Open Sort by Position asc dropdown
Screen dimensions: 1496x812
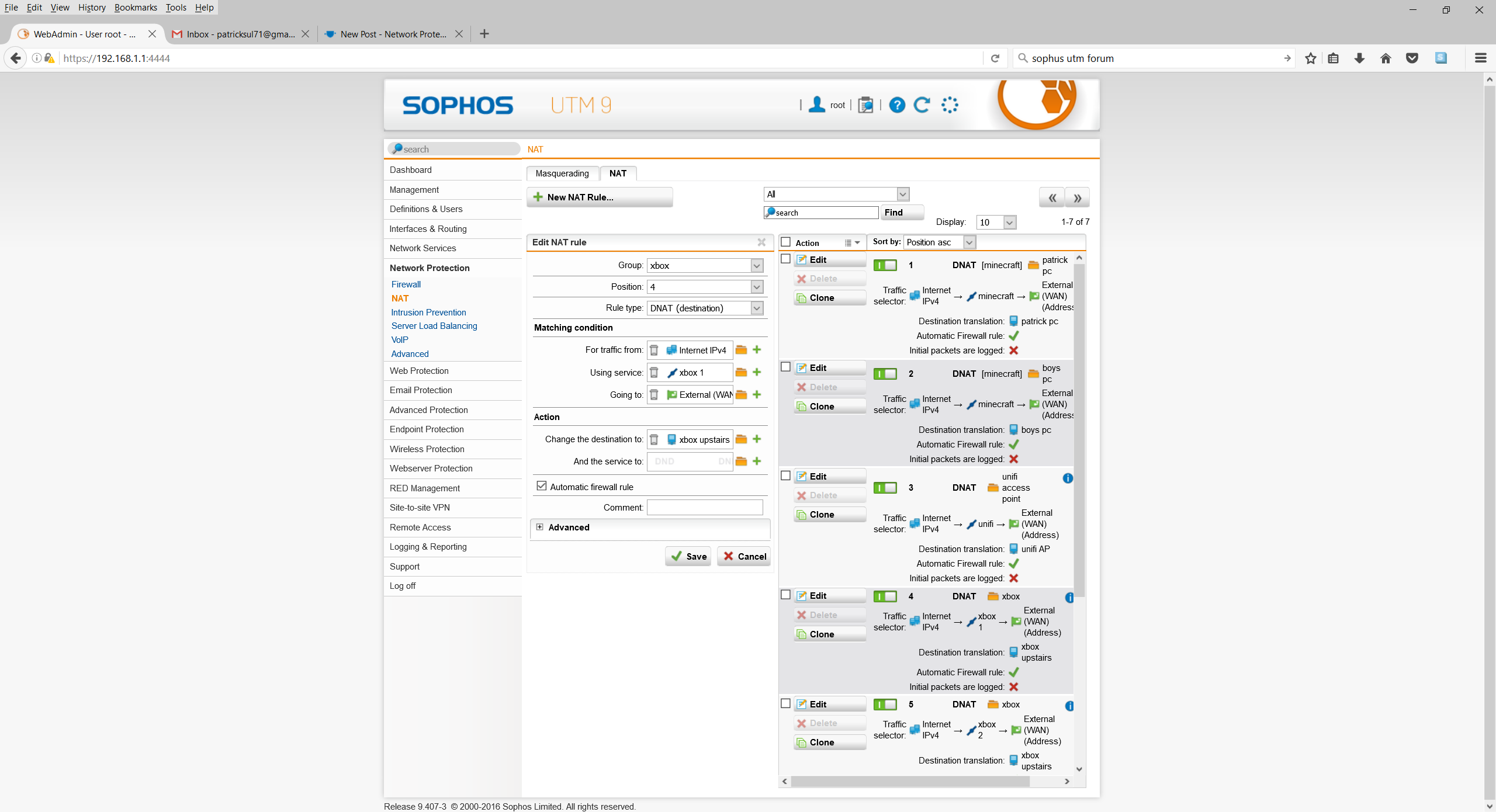tap(940, 242)
